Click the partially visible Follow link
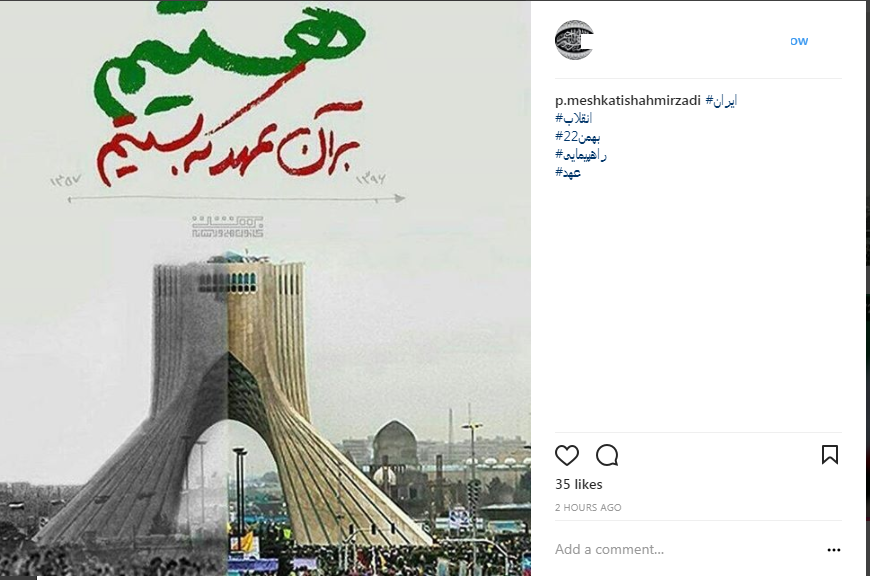Screen dimensions: 870x580 (799, 41)
